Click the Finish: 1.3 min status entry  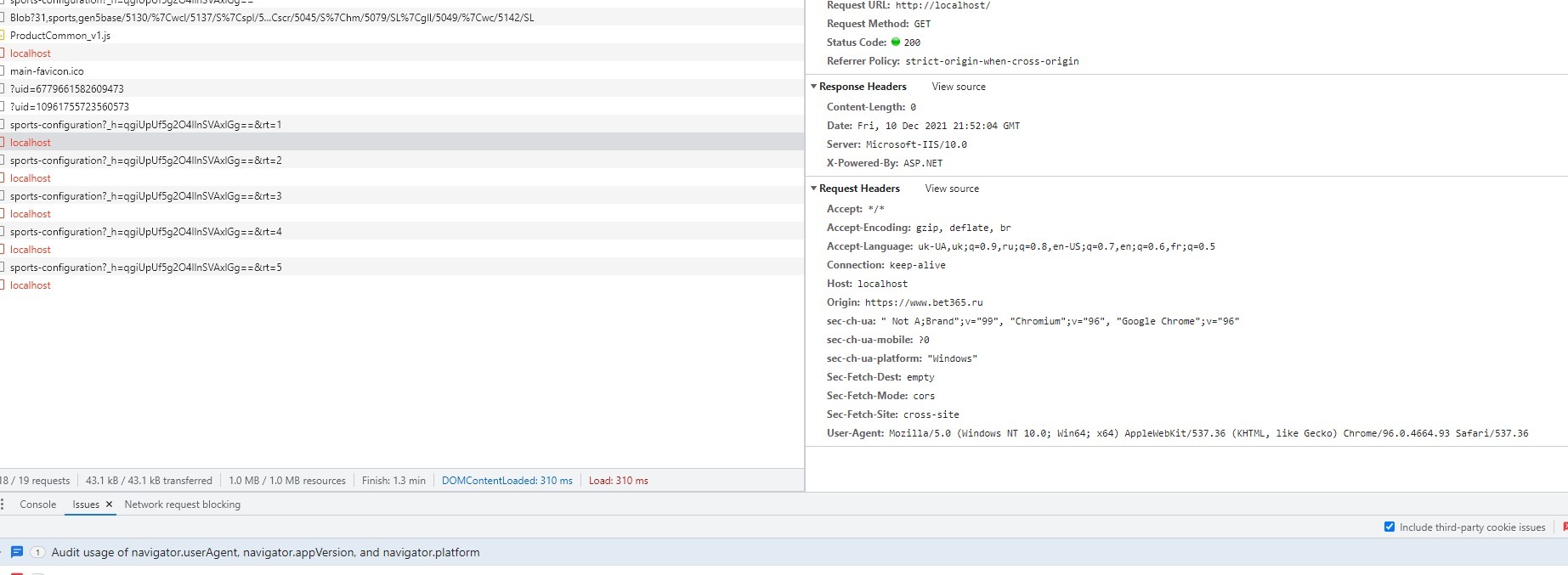[393, 481]
